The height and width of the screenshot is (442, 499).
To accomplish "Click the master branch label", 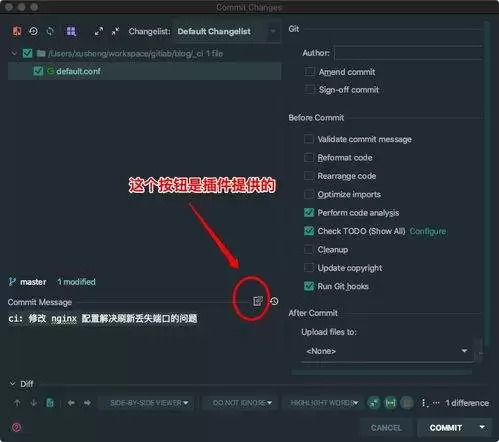I will 33,282.
